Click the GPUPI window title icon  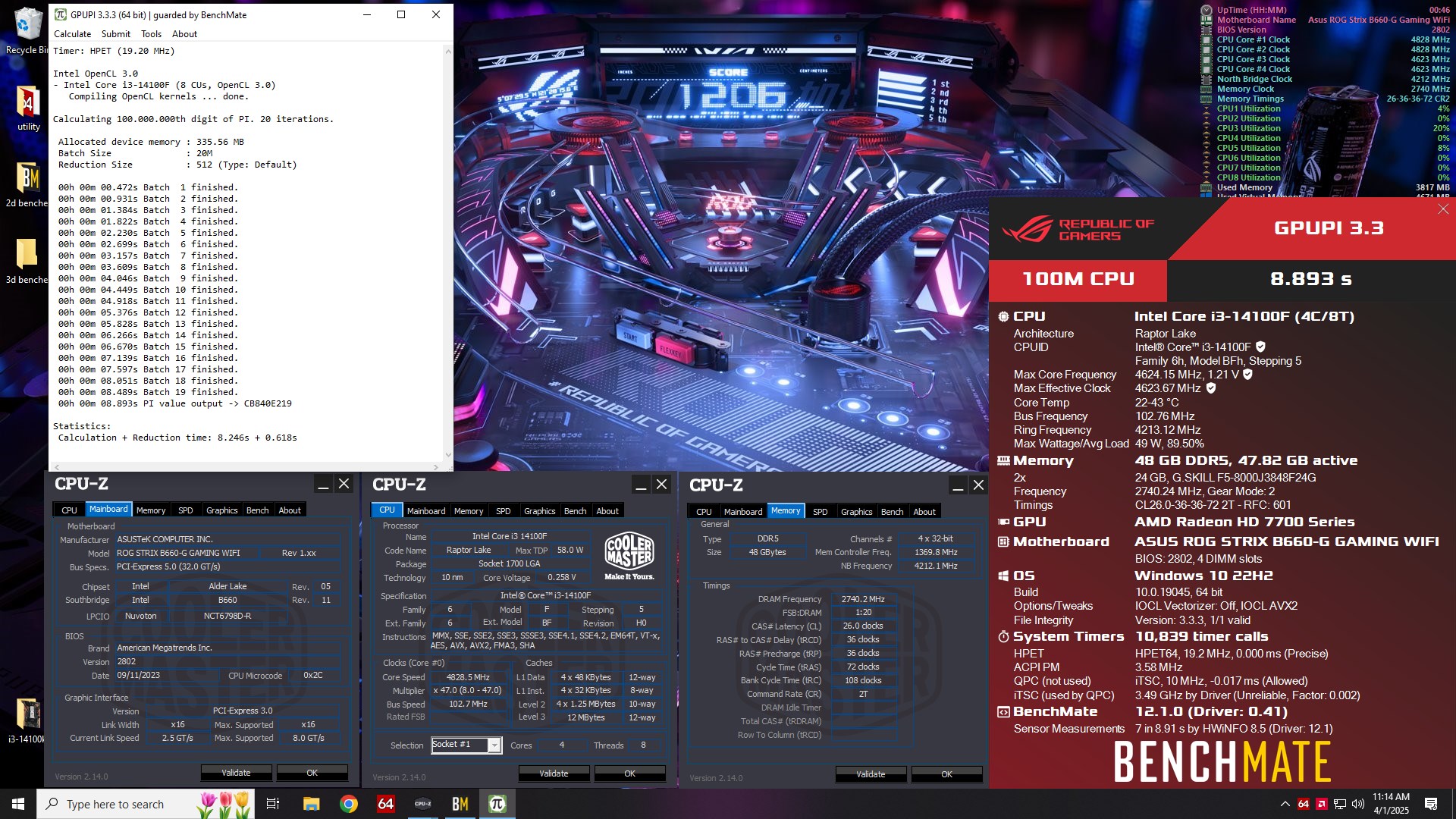(61, 14)
